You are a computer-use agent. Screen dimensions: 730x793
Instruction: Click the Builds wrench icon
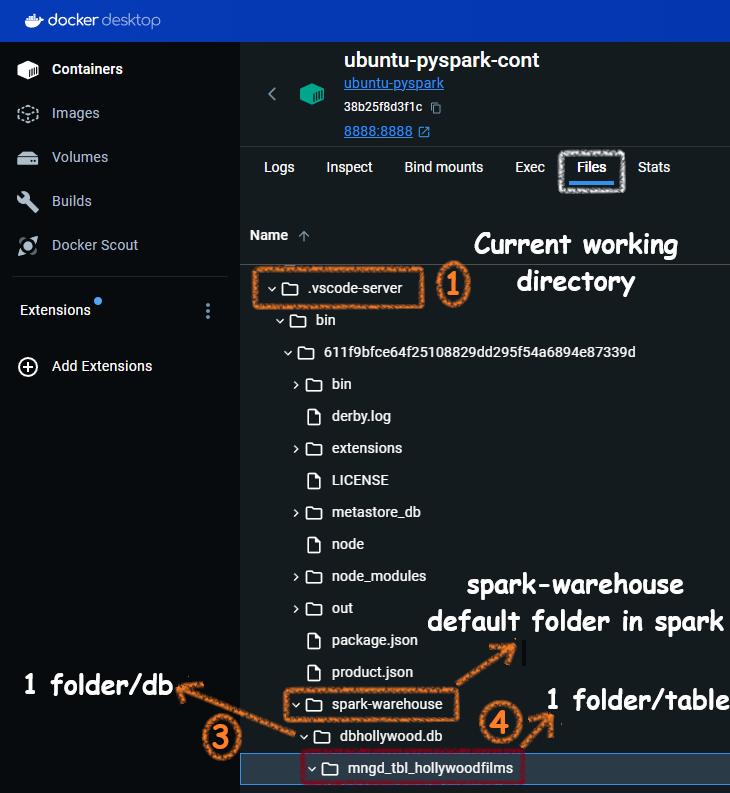point(28,202)
